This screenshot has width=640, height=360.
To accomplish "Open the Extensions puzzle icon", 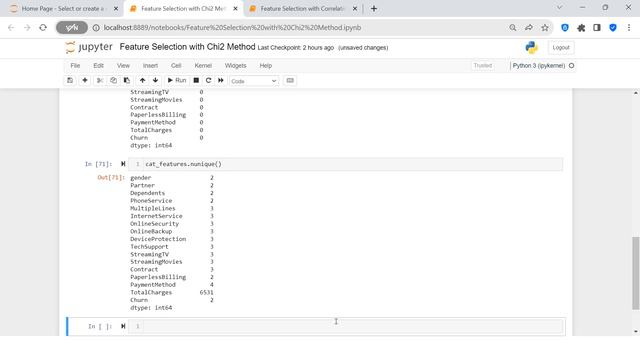I will click(581, 28).
